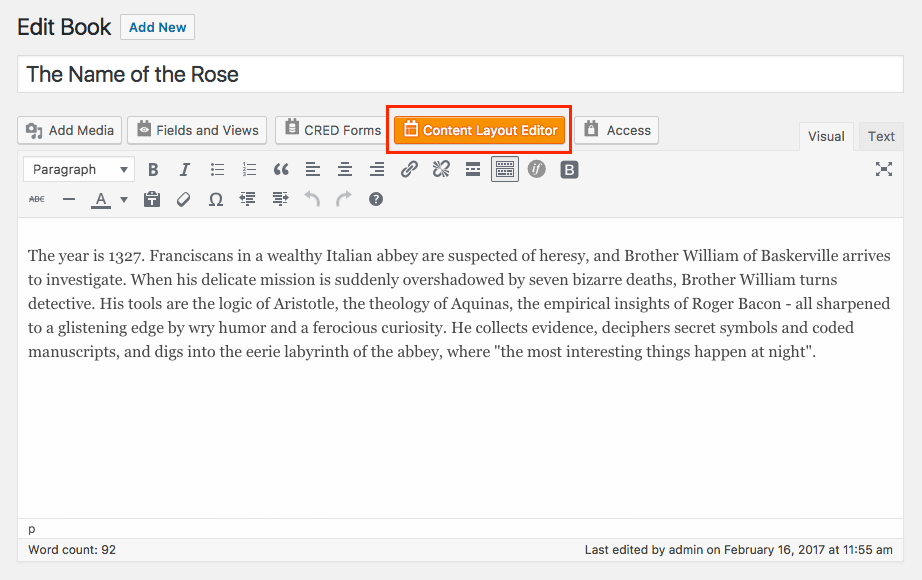Enter distraction-free fullscreen mode
This screenshot has width=922, height=580.
pyautogui.click(x=883, y=169)
